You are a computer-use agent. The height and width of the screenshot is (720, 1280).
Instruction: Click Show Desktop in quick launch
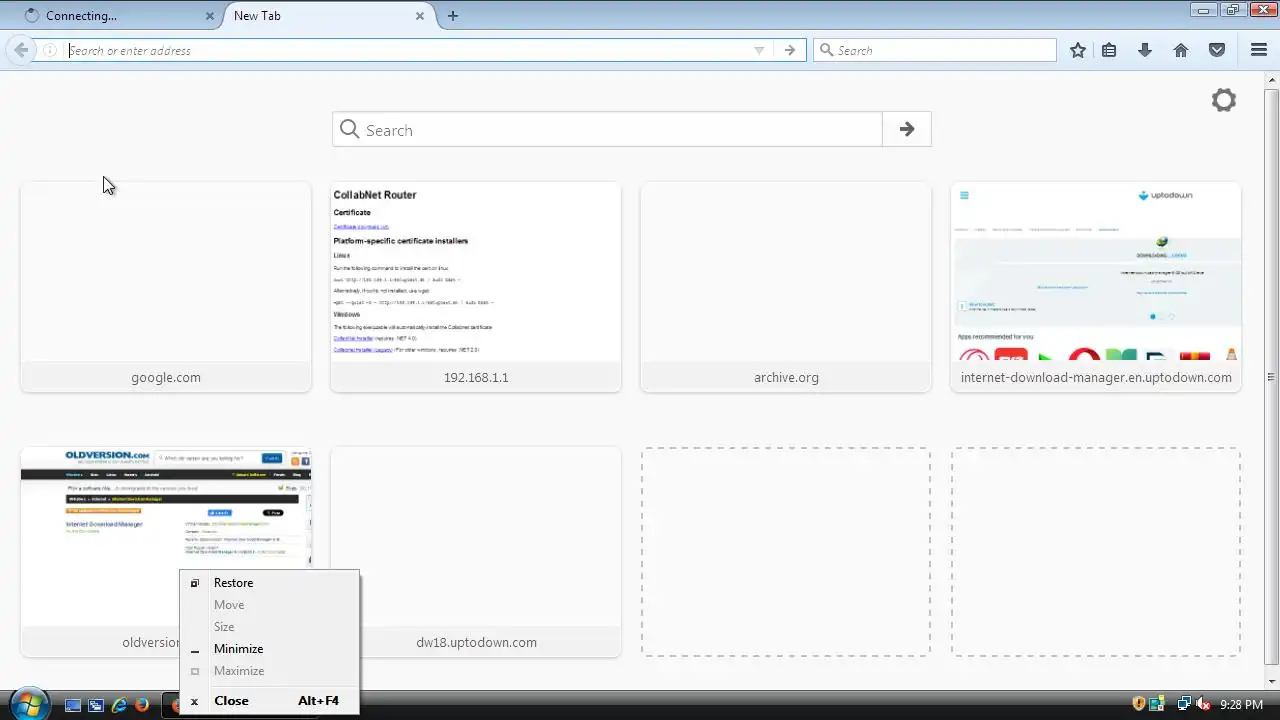[x=73, y=705]
